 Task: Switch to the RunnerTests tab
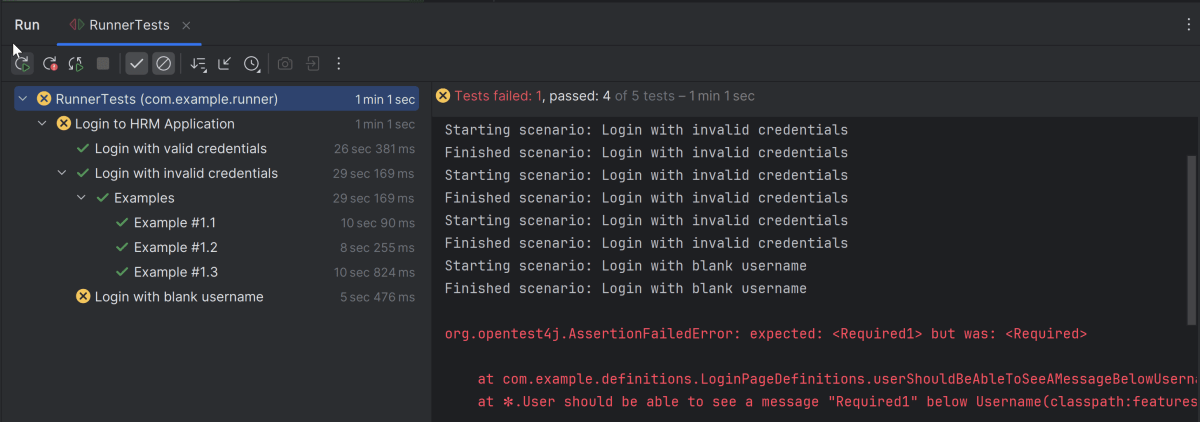tap(128, 25)
